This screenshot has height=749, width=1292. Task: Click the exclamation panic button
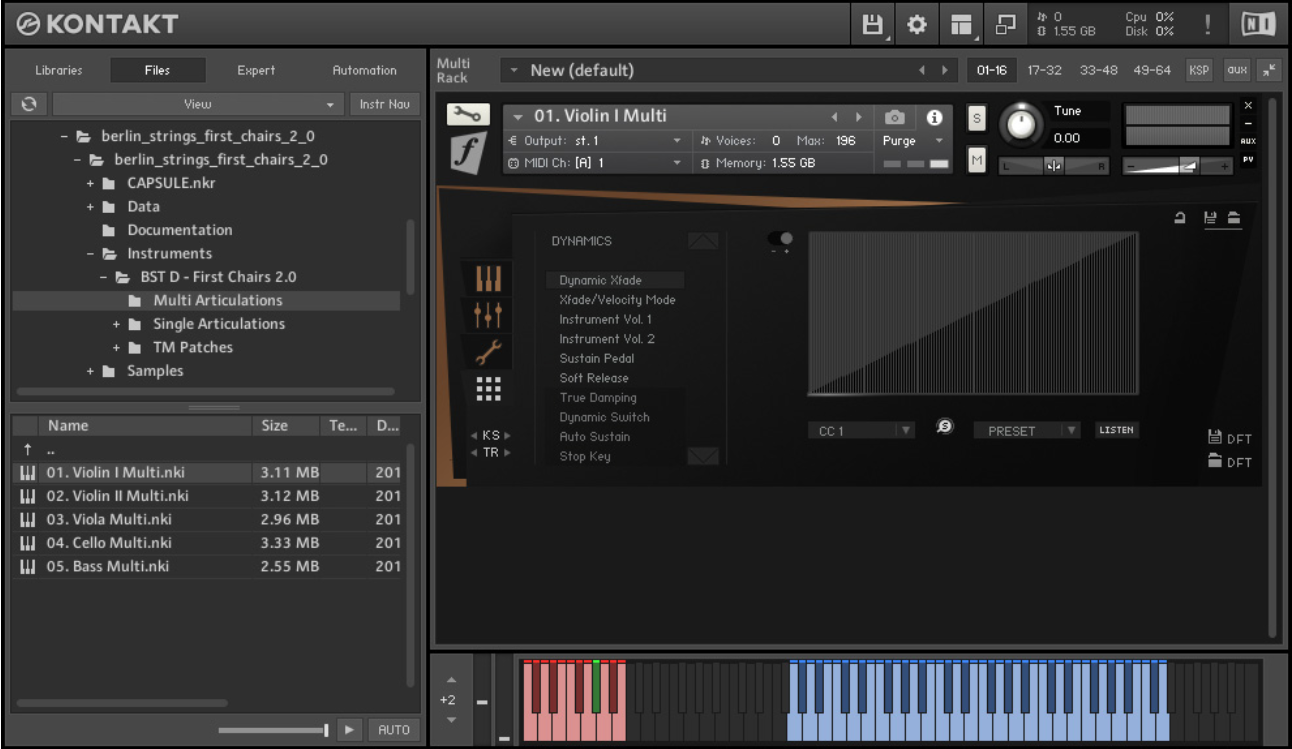point(1208,25)
